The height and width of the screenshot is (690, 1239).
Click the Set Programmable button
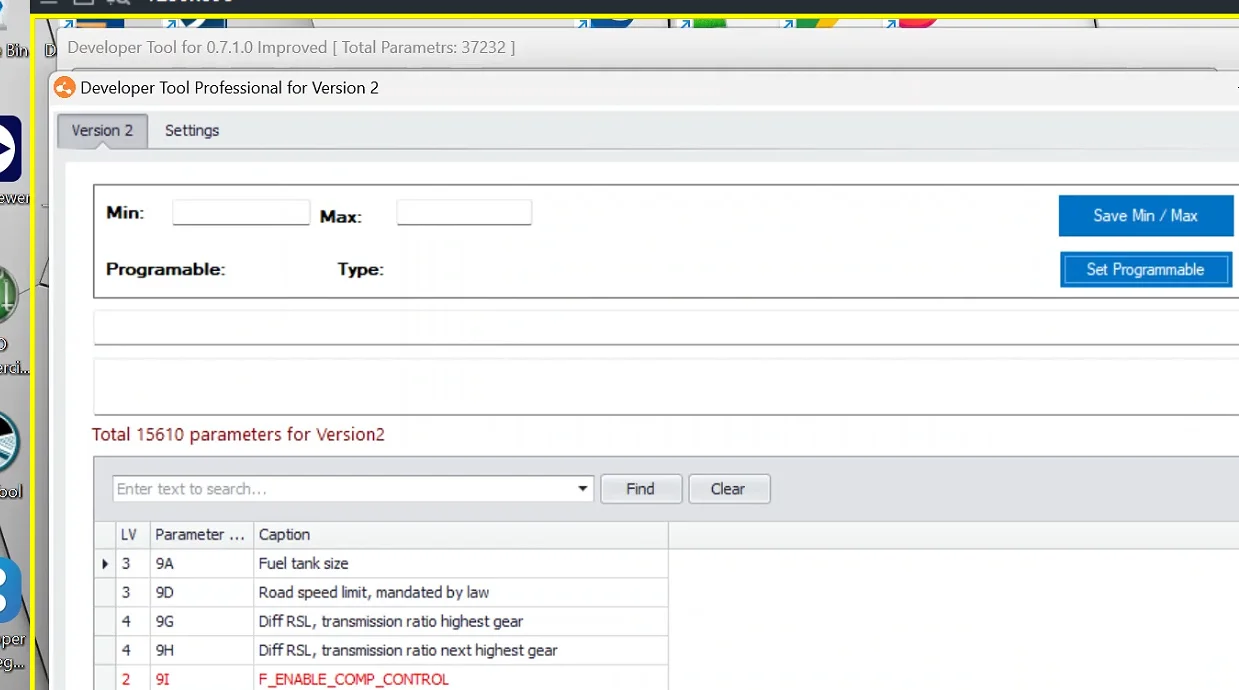coord(1145,269)
